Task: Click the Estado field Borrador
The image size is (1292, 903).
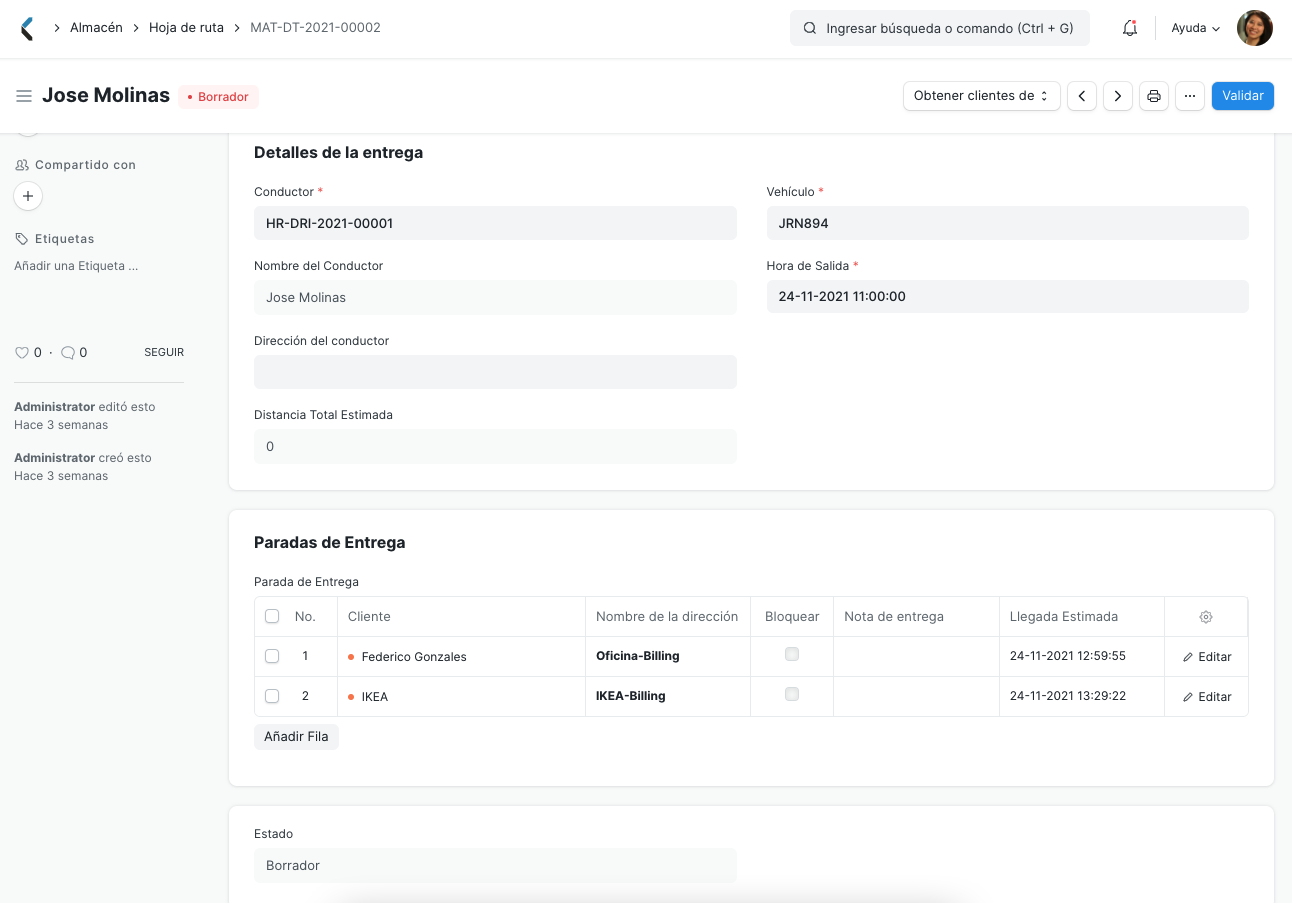Action: [x=495, y=866]
